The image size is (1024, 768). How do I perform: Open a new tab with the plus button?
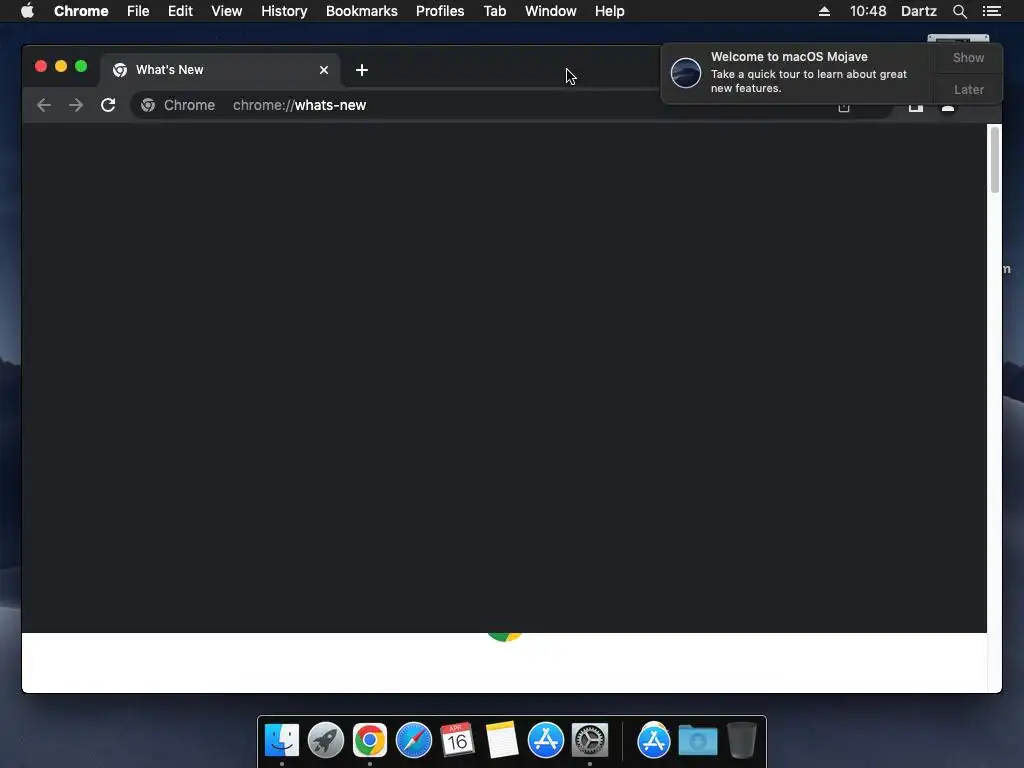pos(362,70)
